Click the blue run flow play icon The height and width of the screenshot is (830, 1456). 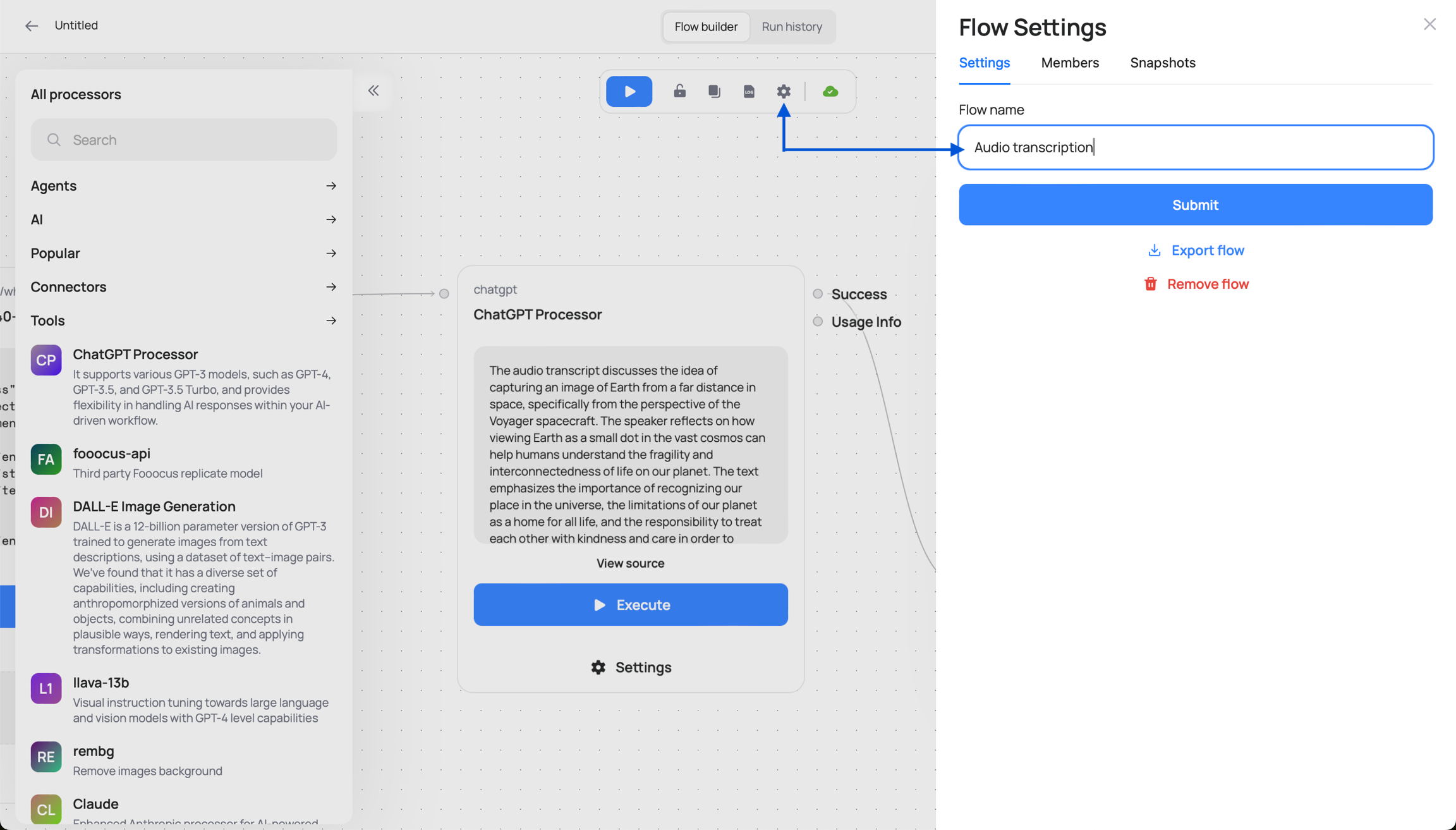pos(629,91)
